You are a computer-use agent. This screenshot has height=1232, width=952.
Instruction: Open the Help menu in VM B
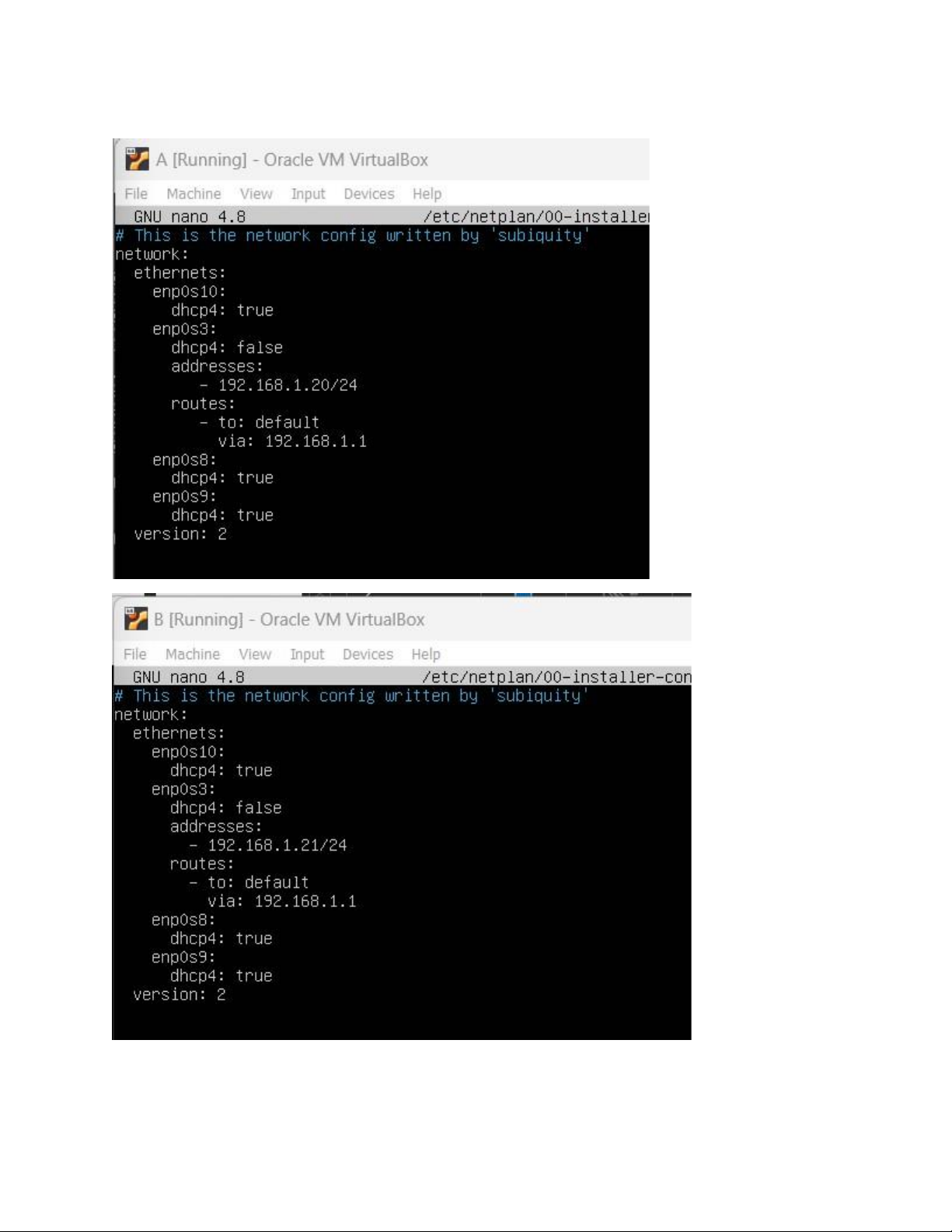coord(426,654)
